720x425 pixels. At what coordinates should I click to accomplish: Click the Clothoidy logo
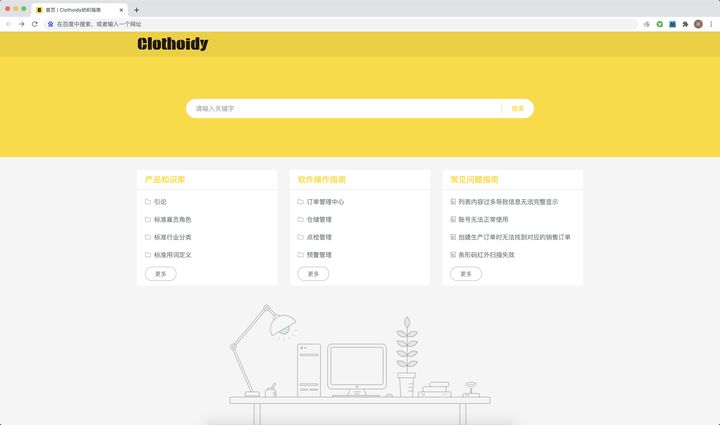172,44
